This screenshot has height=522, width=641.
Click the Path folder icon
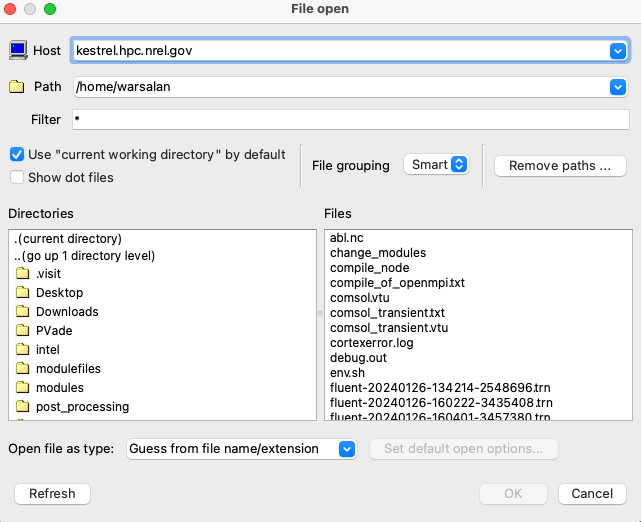click(x=17, y=87)
